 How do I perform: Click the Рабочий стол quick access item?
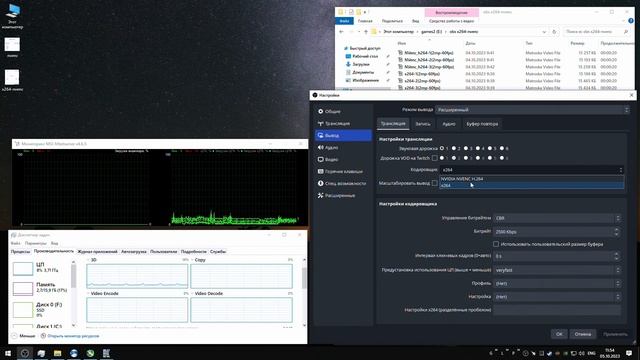coord(365,56)
